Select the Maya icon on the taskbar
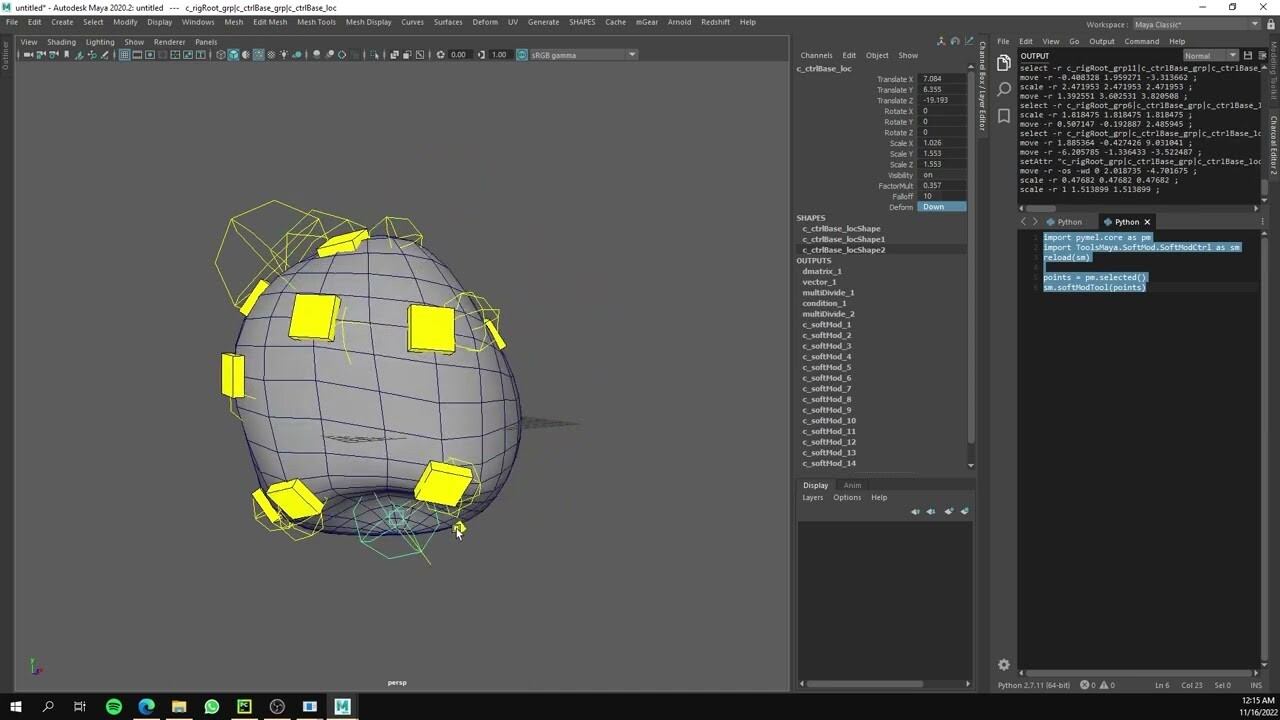The width and height of the screenshot is (1280, 720). pyautogui.click(x=342, y=706)
